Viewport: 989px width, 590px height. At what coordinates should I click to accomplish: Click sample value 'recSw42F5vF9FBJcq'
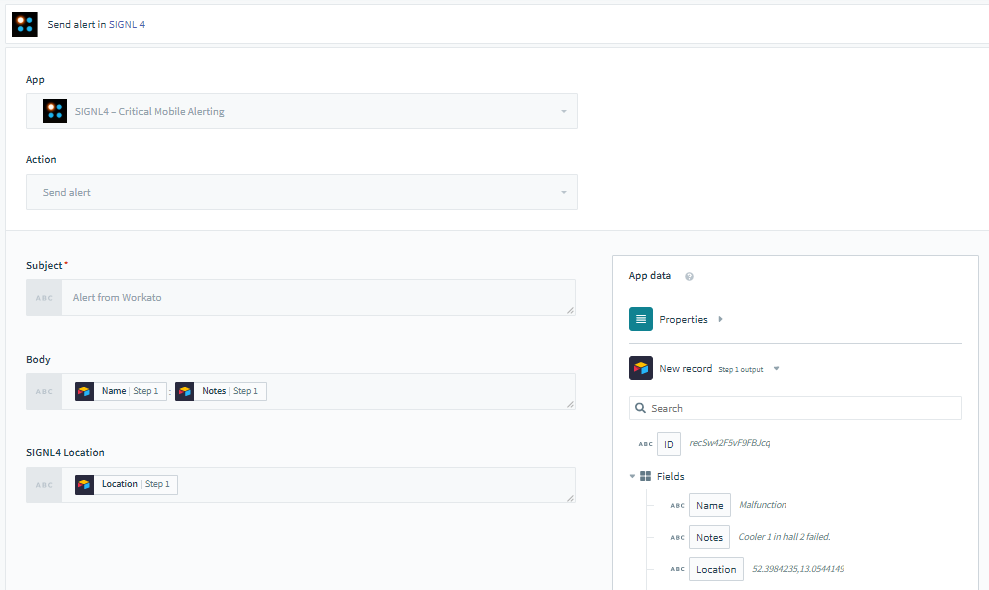point(730,443)
